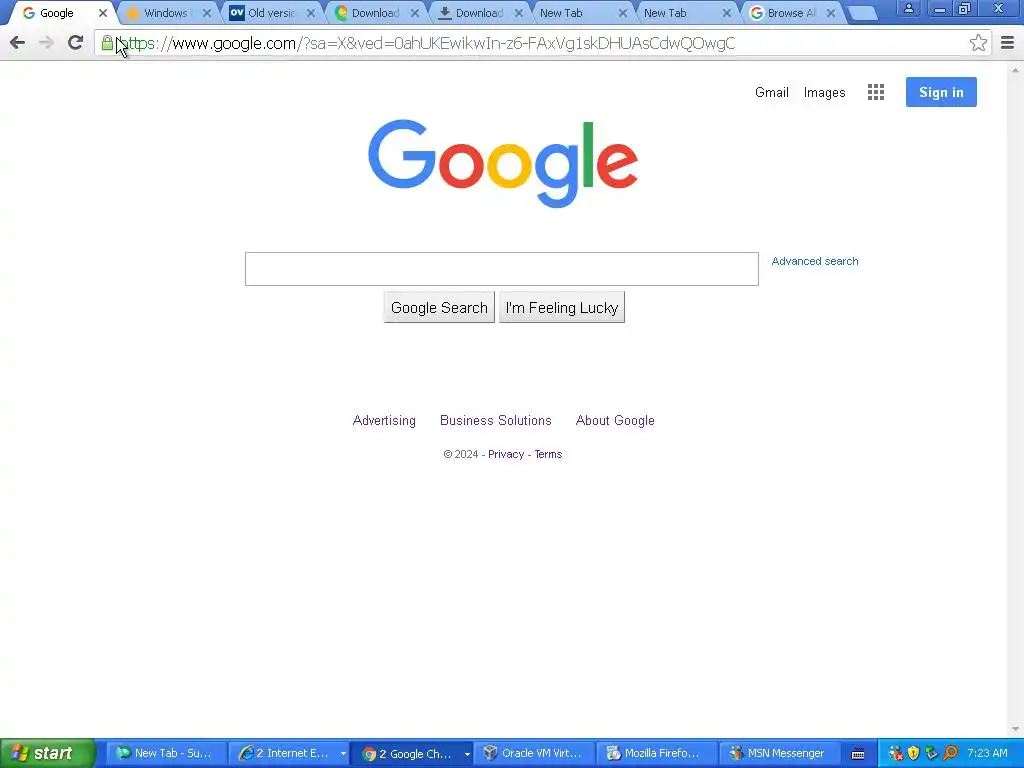Screen dimensions: 1024x768
Task: Switch to Mozilla Firefox in the taskbar
Action: point(656,754)
